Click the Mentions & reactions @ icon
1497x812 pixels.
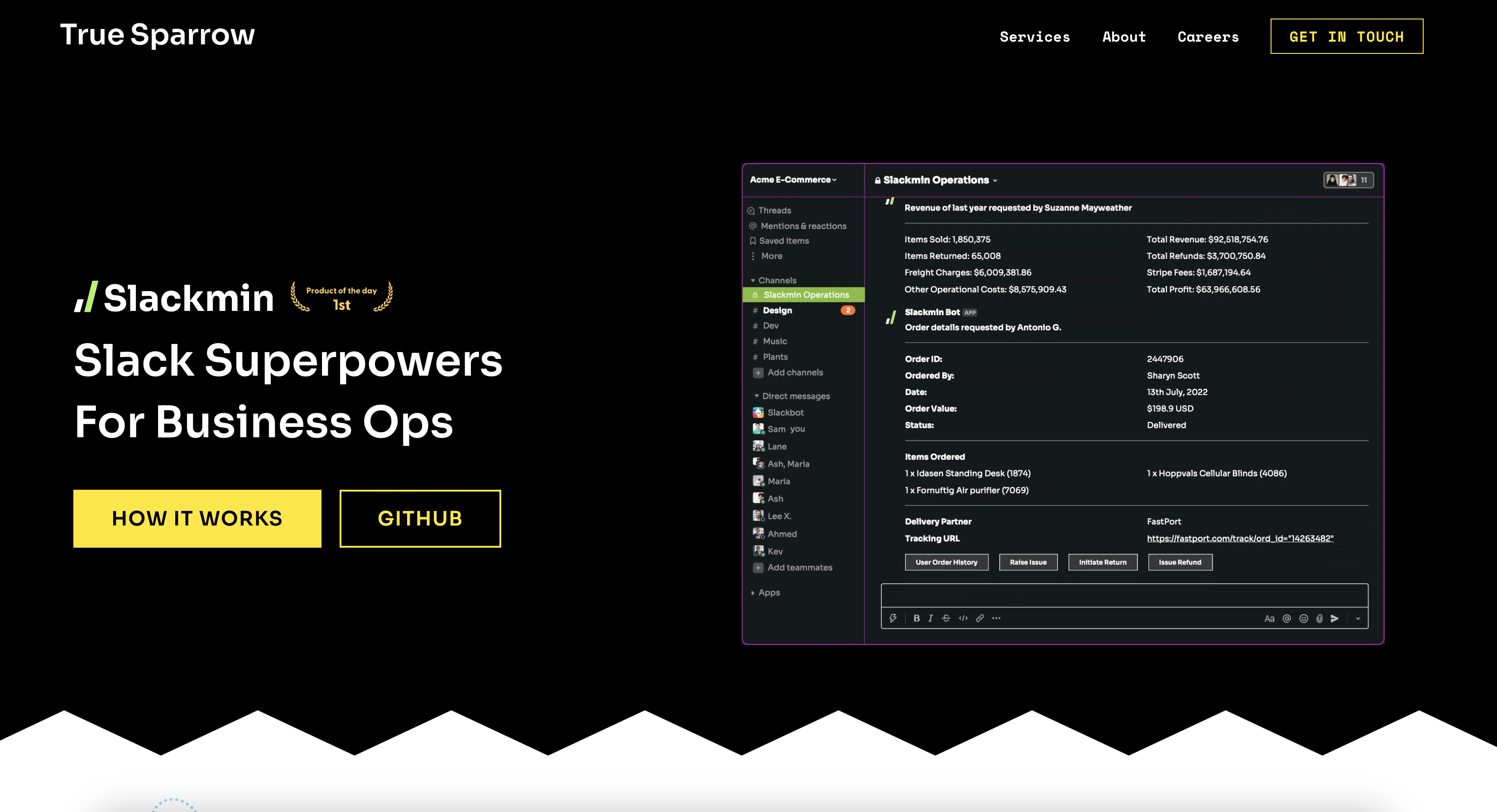coord(753,226)
